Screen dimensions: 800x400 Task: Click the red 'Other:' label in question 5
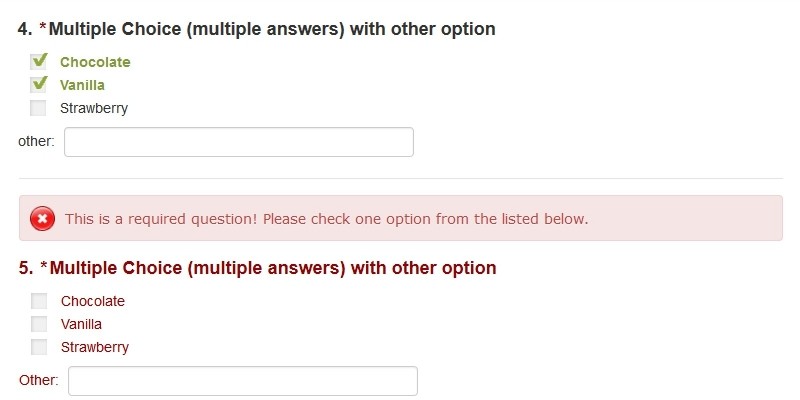39,381
